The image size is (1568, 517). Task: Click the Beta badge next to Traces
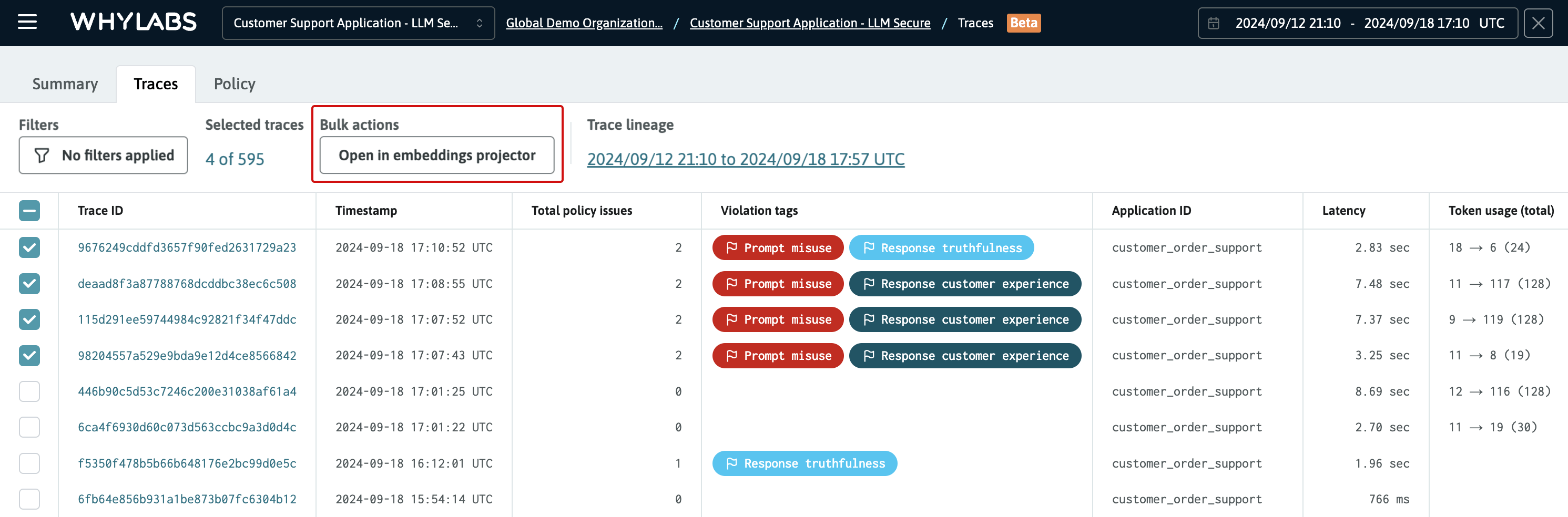(x=1023, y=23)
